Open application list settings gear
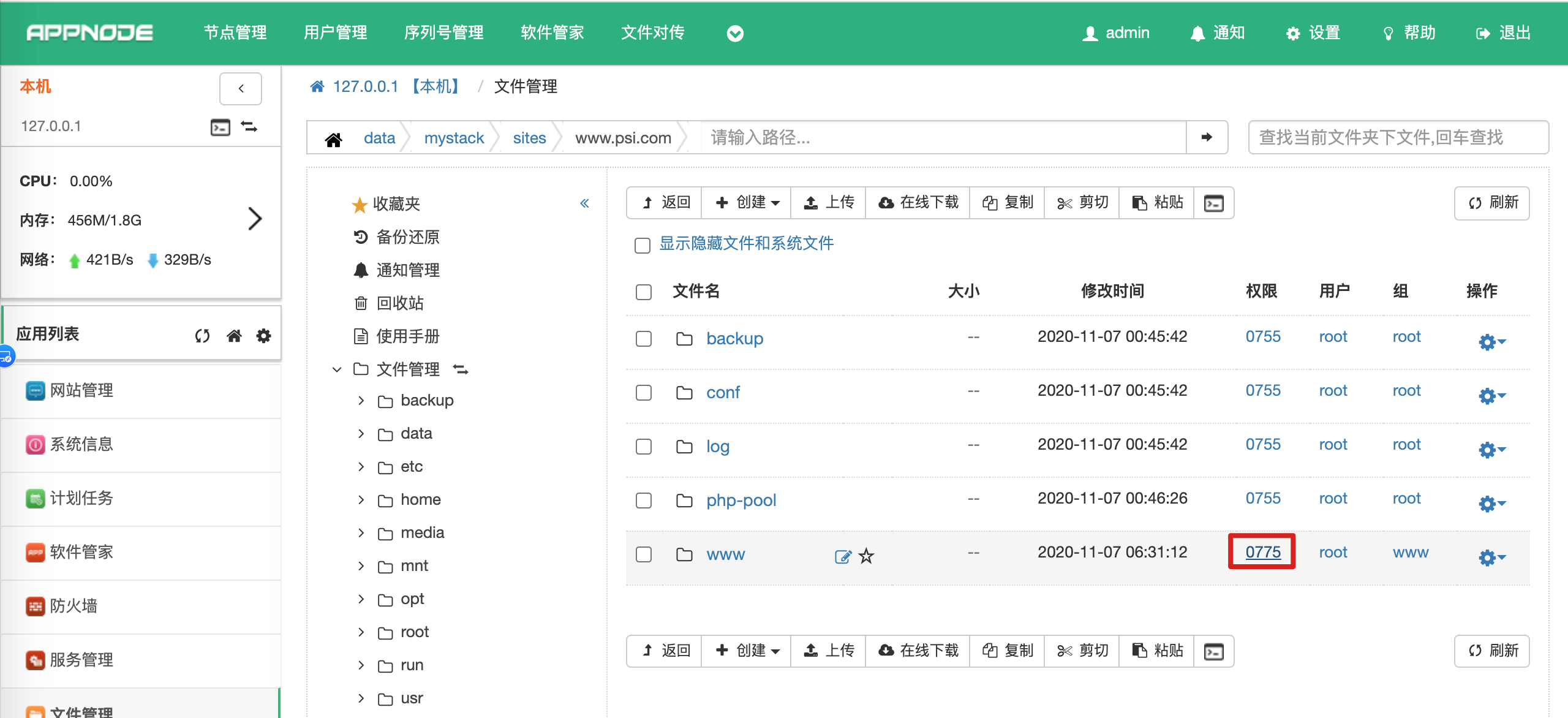 (263, 335)
